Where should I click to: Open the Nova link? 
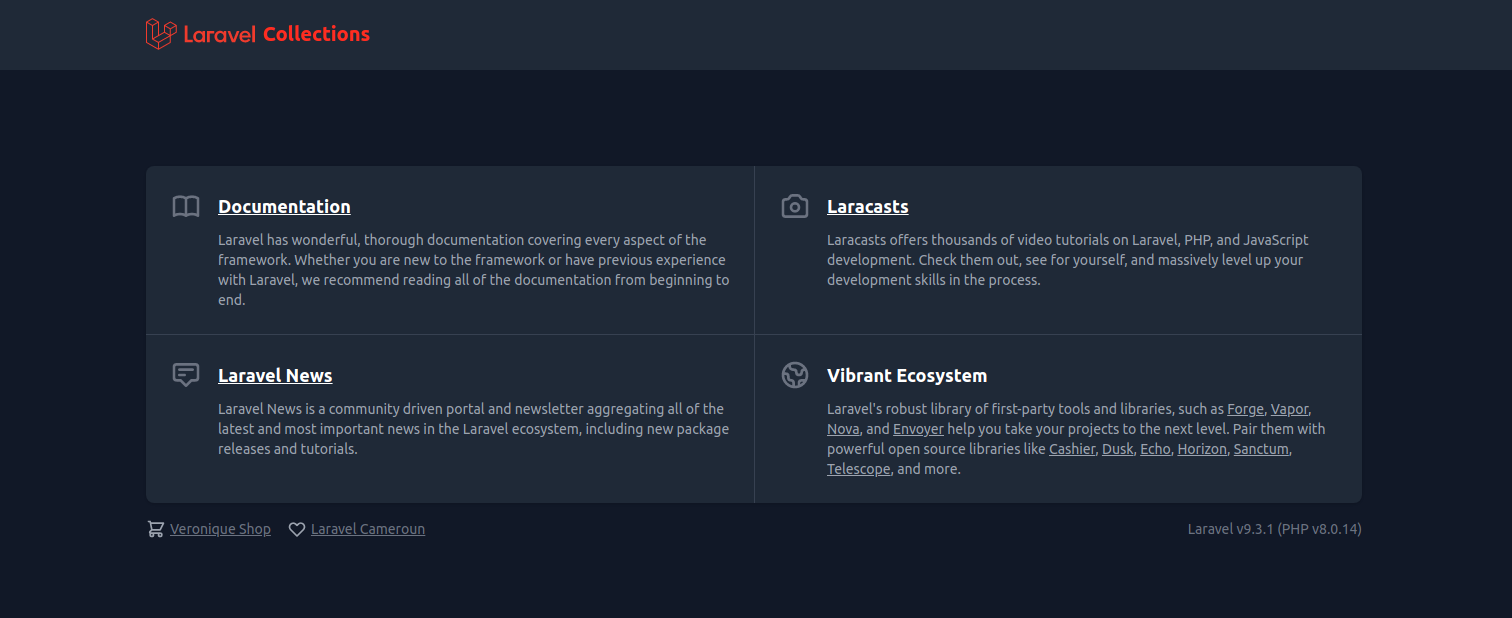(x=842, y=429)
